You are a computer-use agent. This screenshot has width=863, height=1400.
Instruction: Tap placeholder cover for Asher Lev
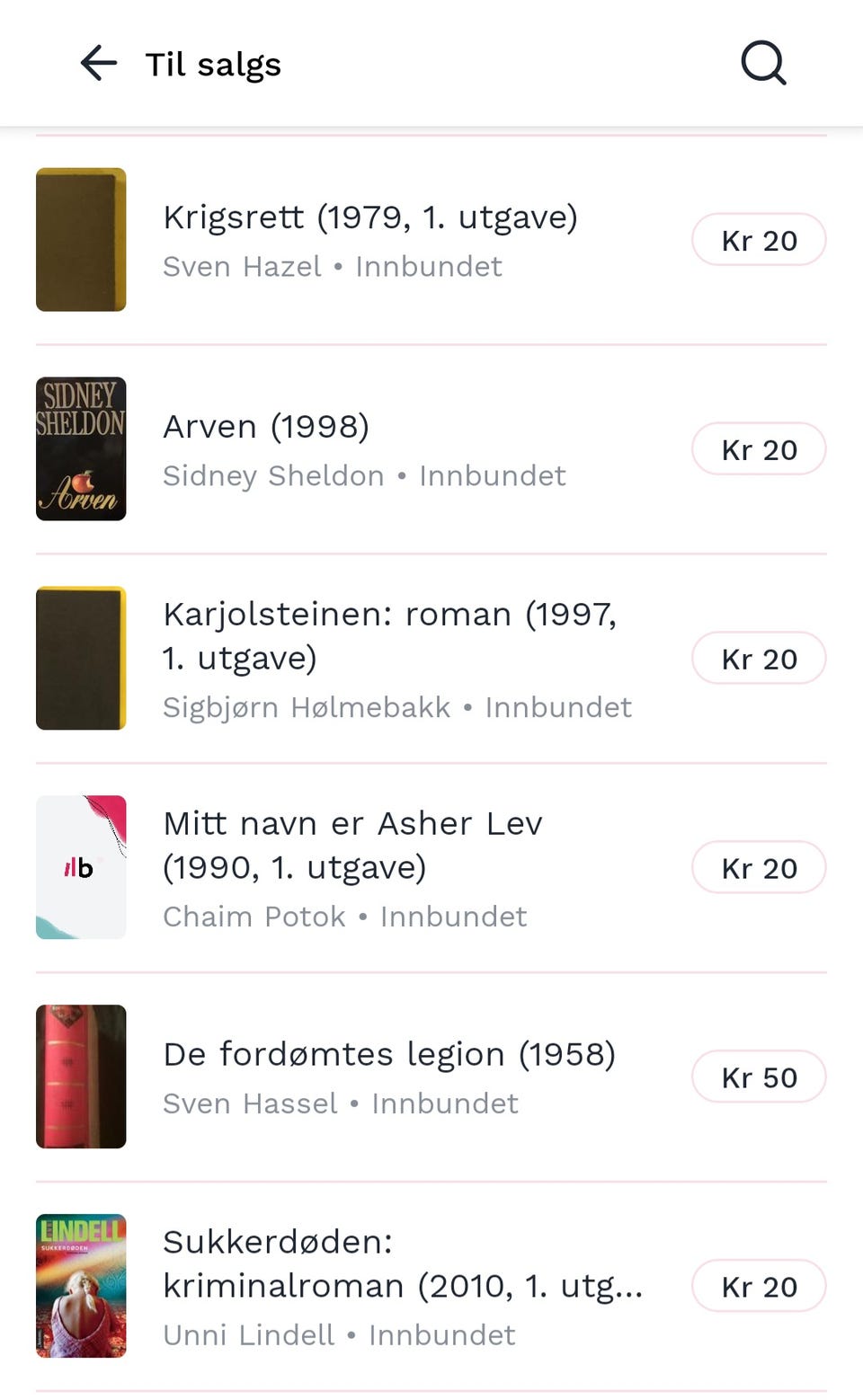click(x=81, y=868)
